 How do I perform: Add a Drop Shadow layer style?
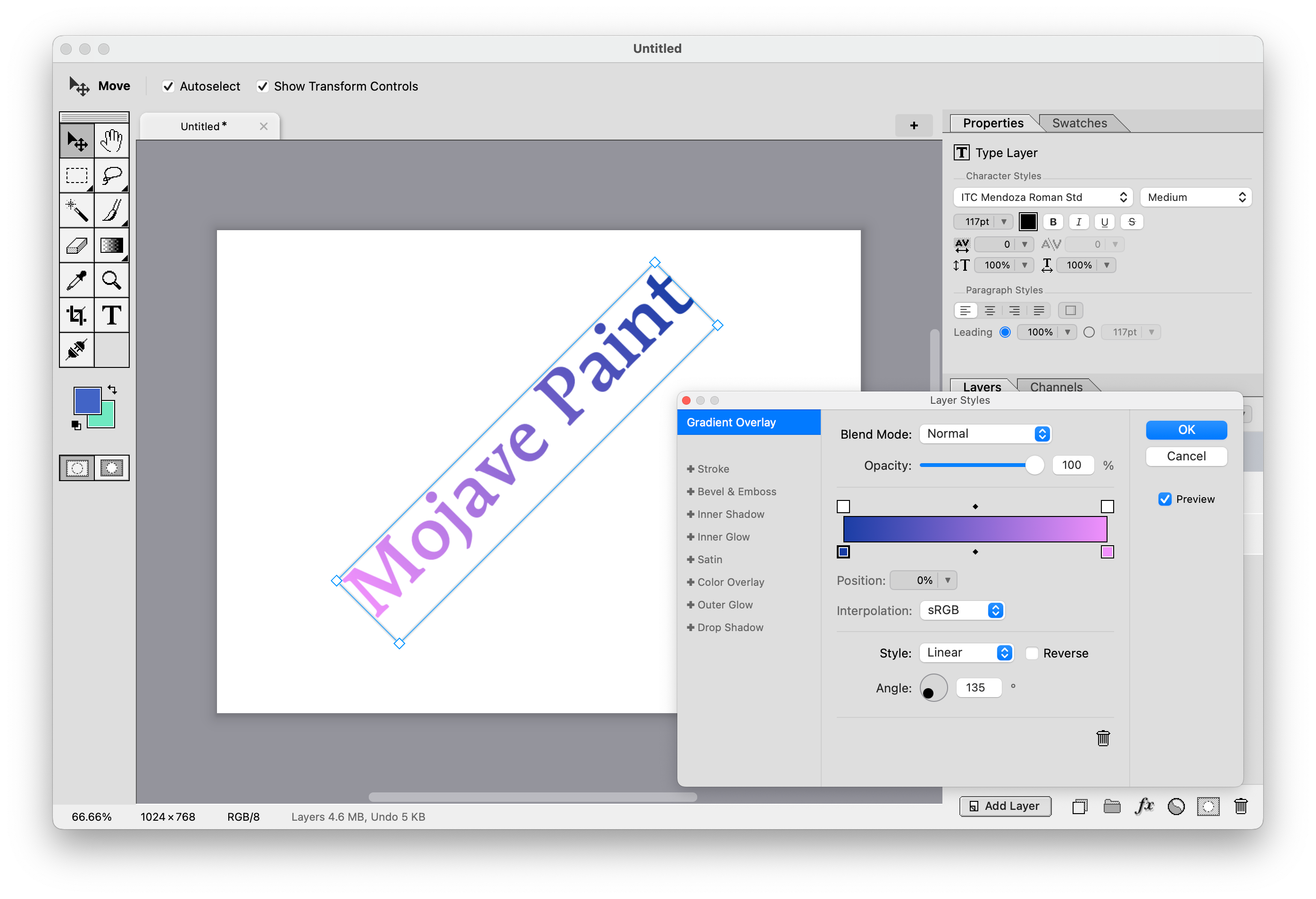pyautogui.click(x=725, y=628)
